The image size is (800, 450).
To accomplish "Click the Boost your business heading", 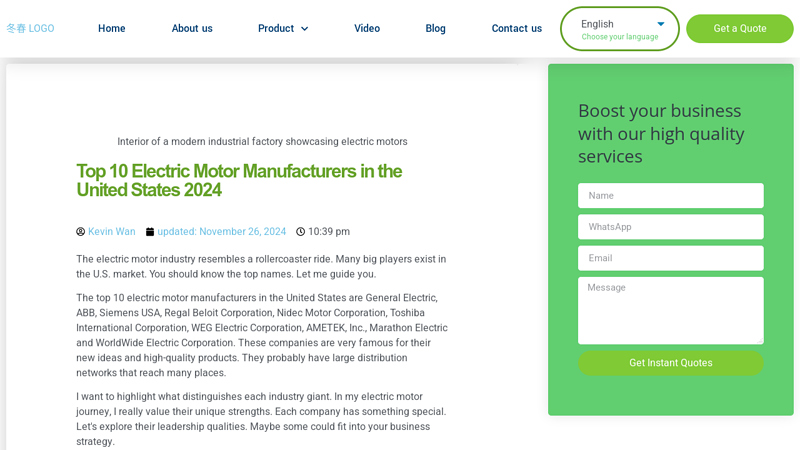I will coord(661,134).
